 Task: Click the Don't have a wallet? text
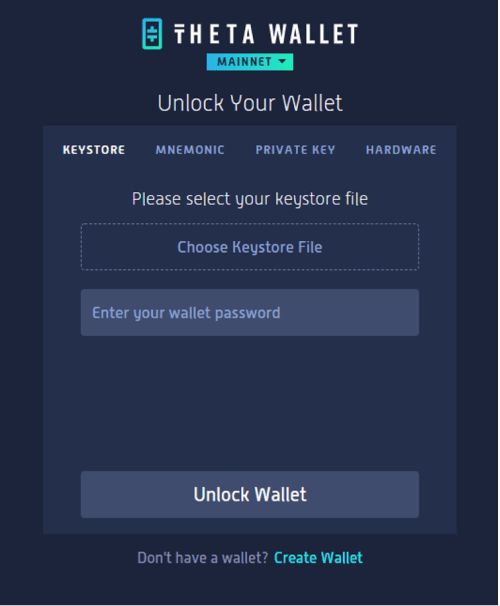click(x=203, y=558)
